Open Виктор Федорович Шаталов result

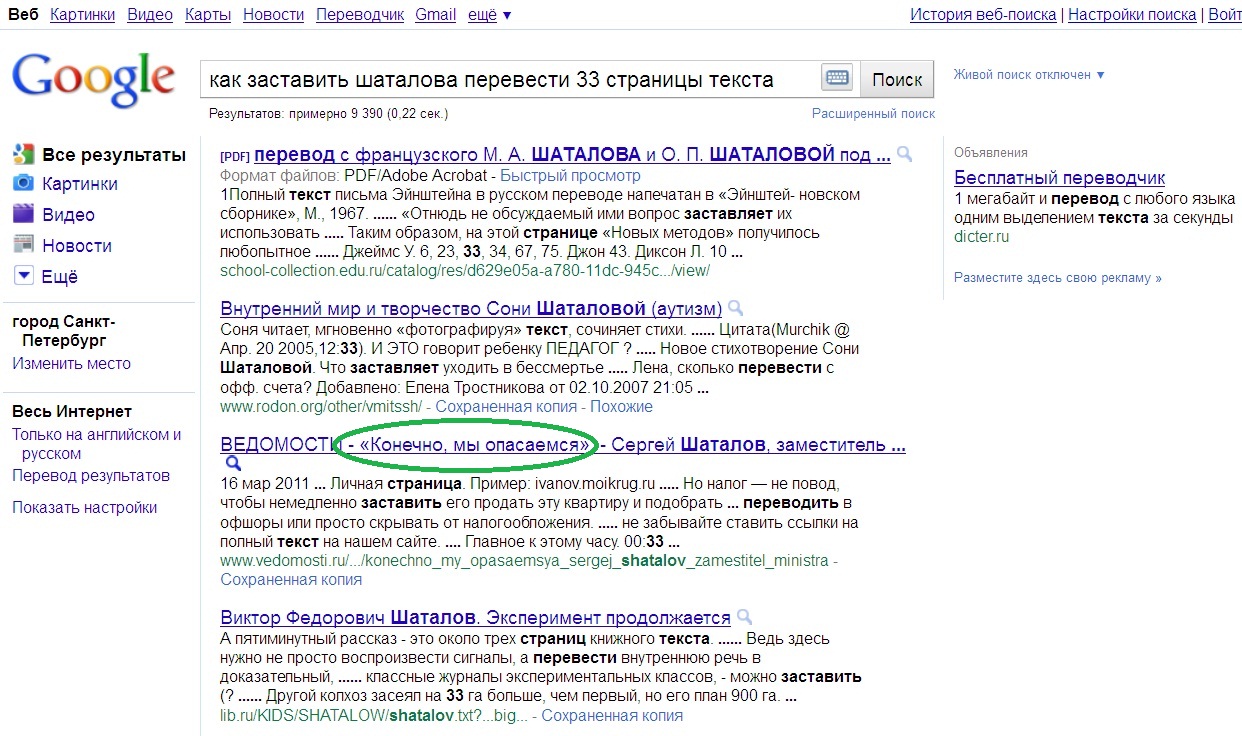(475, 617)
